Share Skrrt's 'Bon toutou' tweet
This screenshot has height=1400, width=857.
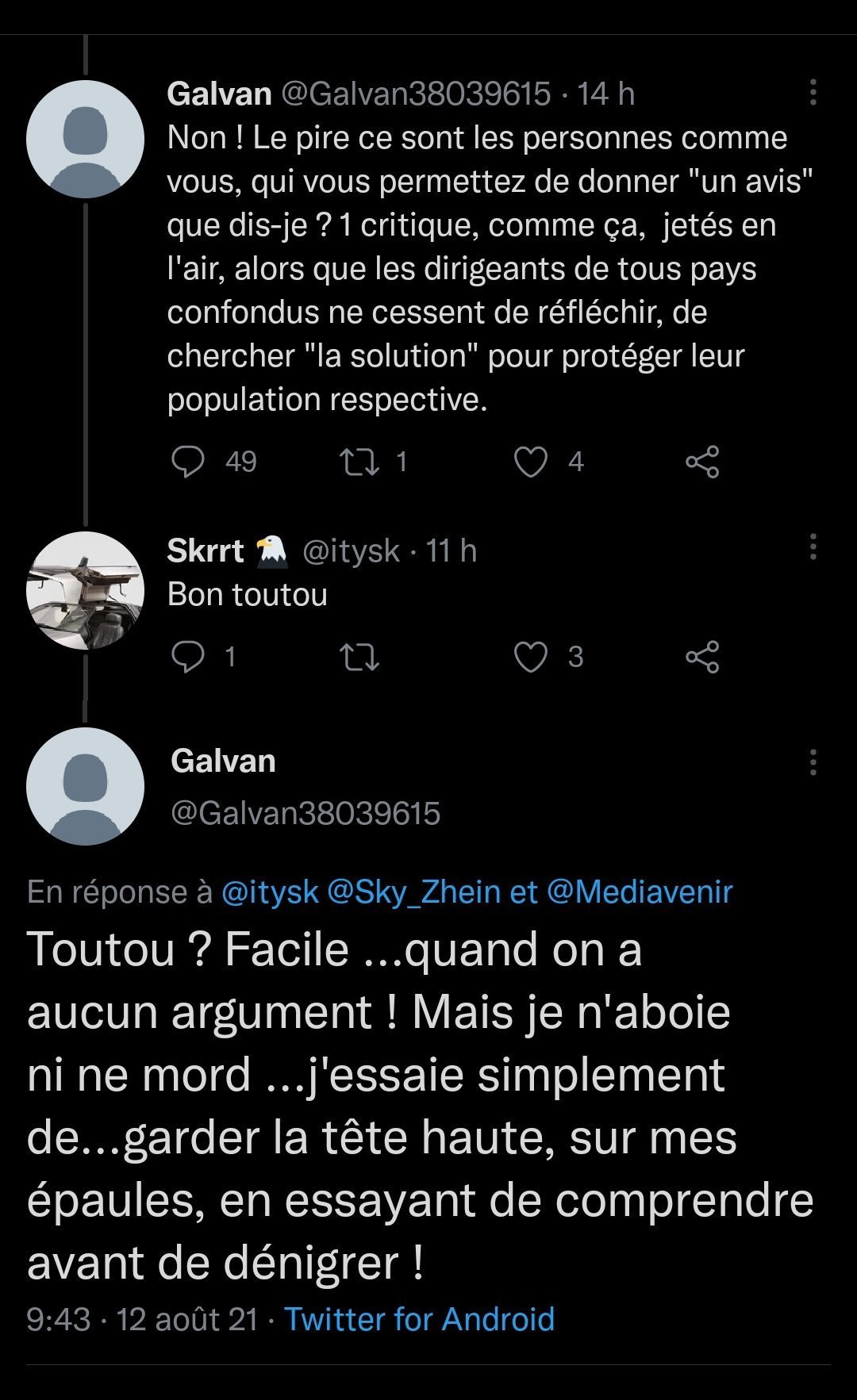coord(702,657)
